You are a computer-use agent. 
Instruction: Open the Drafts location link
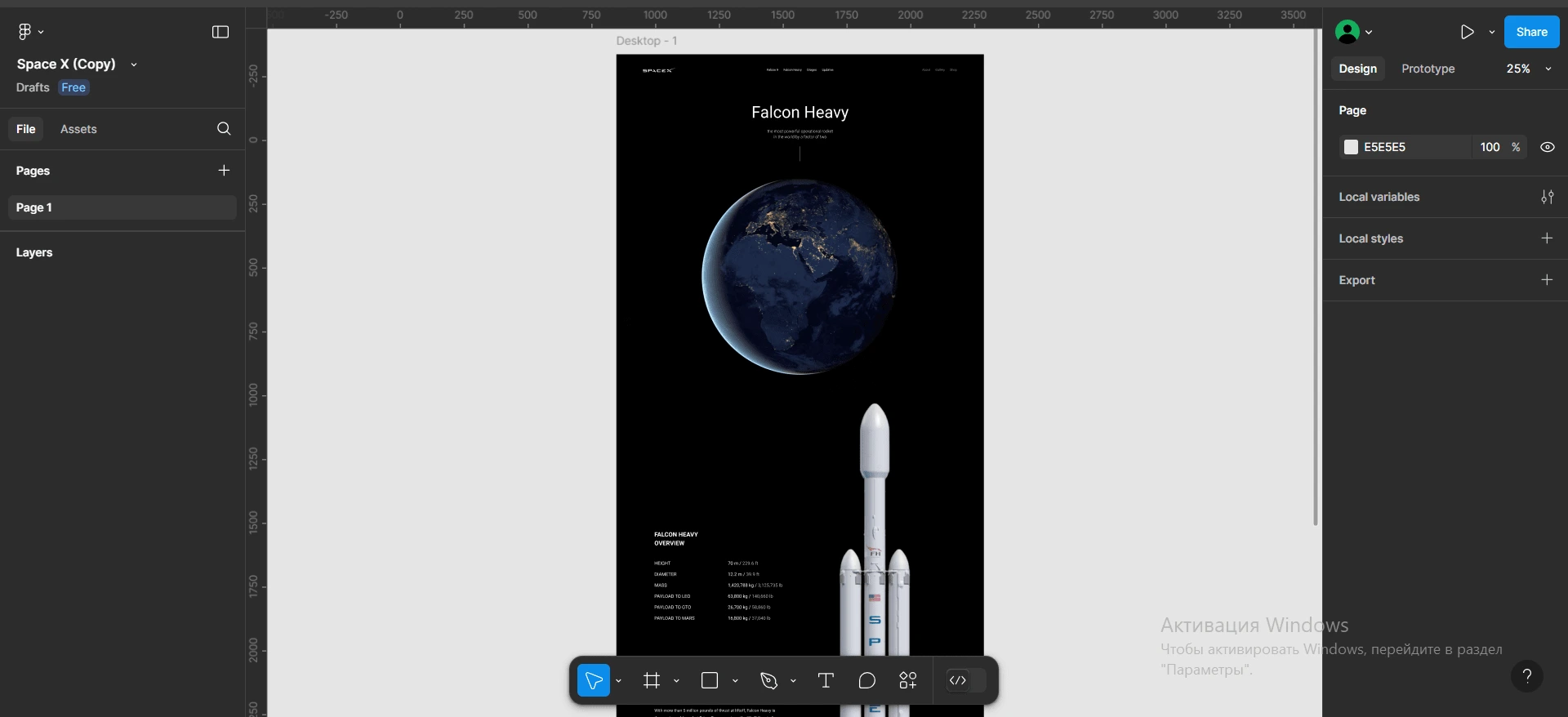tap(33, 87)
